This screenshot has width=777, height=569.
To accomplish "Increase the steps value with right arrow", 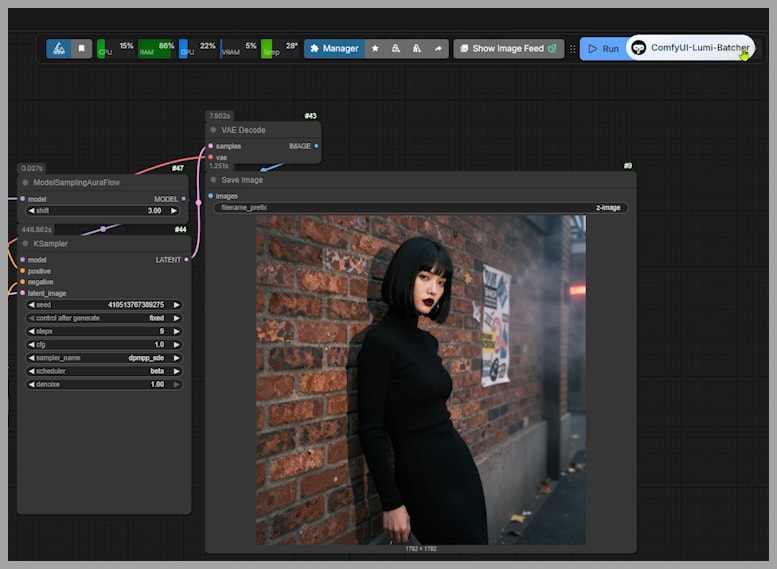I will click(177, 331).
